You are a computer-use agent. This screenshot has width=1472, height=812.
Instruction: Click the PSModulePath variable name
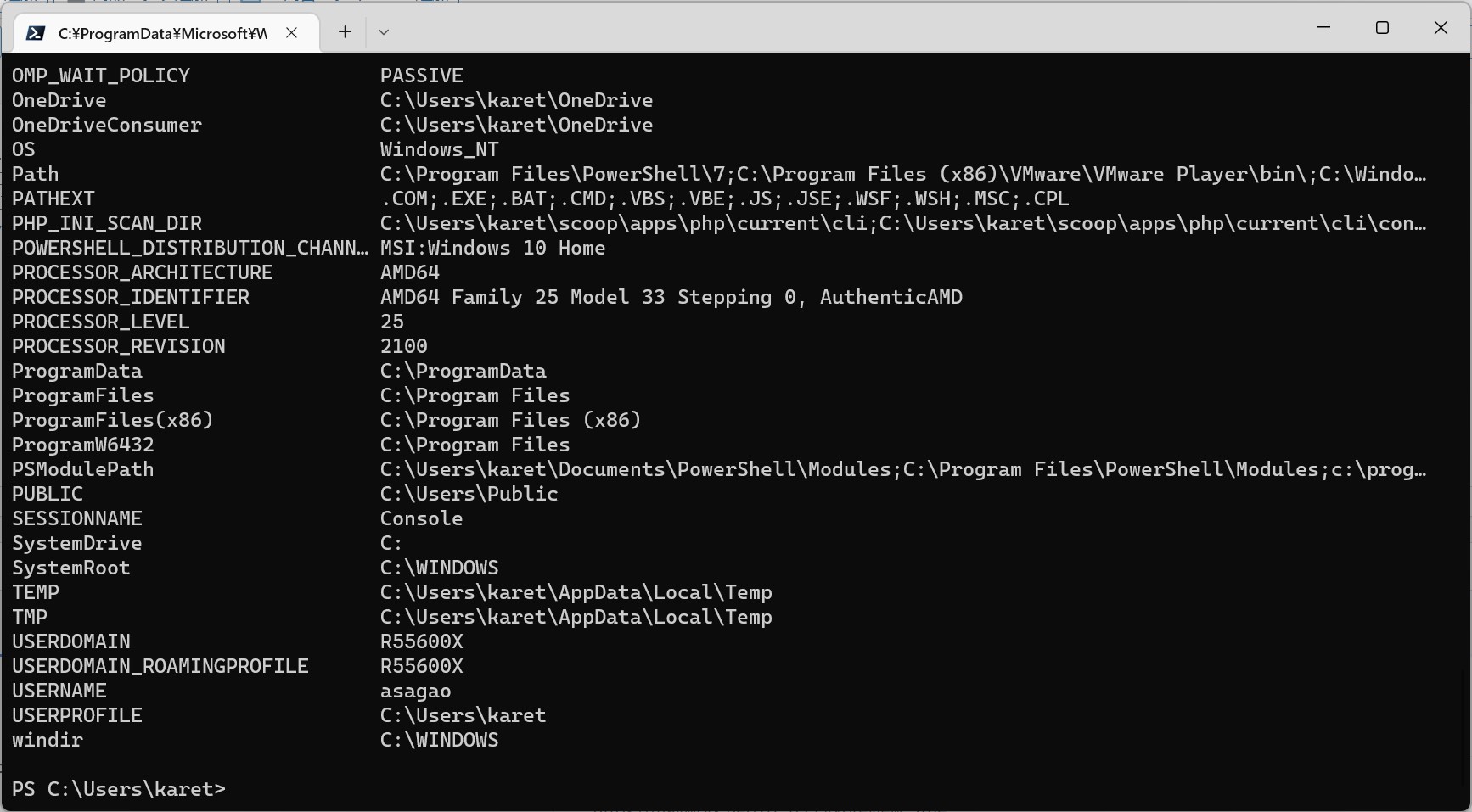[x=83, y=469]
